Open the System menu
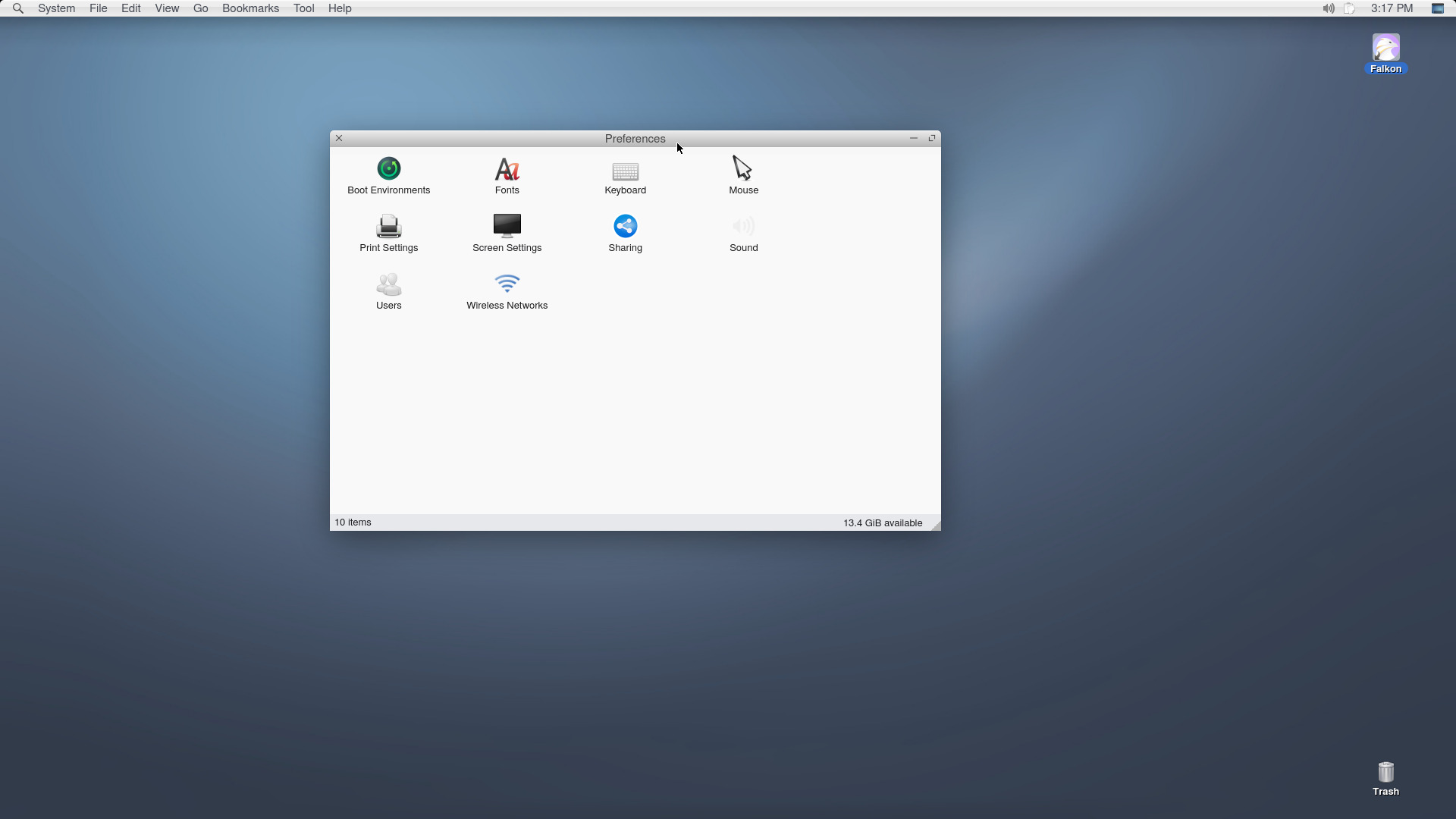Image resolution: width=1456 pixels, height=819 pixels. [56, 8]
